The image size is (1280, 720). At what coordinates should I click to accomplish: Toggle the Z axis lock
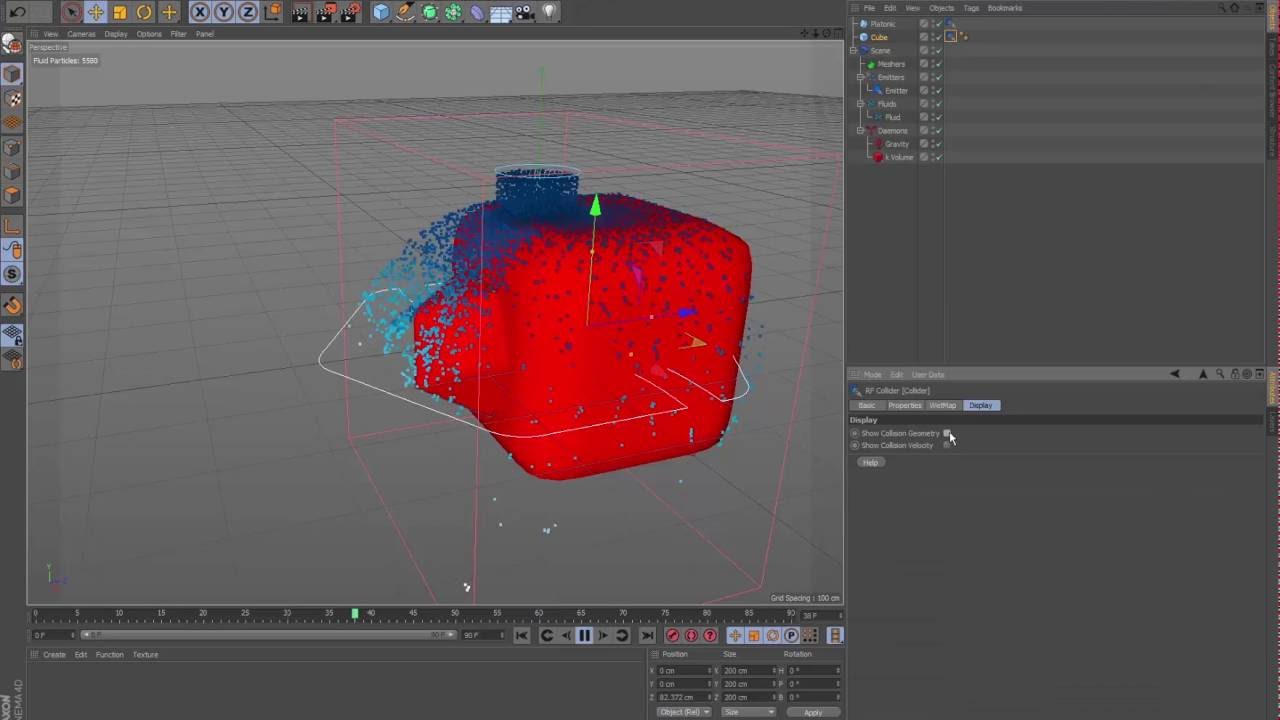247,12
